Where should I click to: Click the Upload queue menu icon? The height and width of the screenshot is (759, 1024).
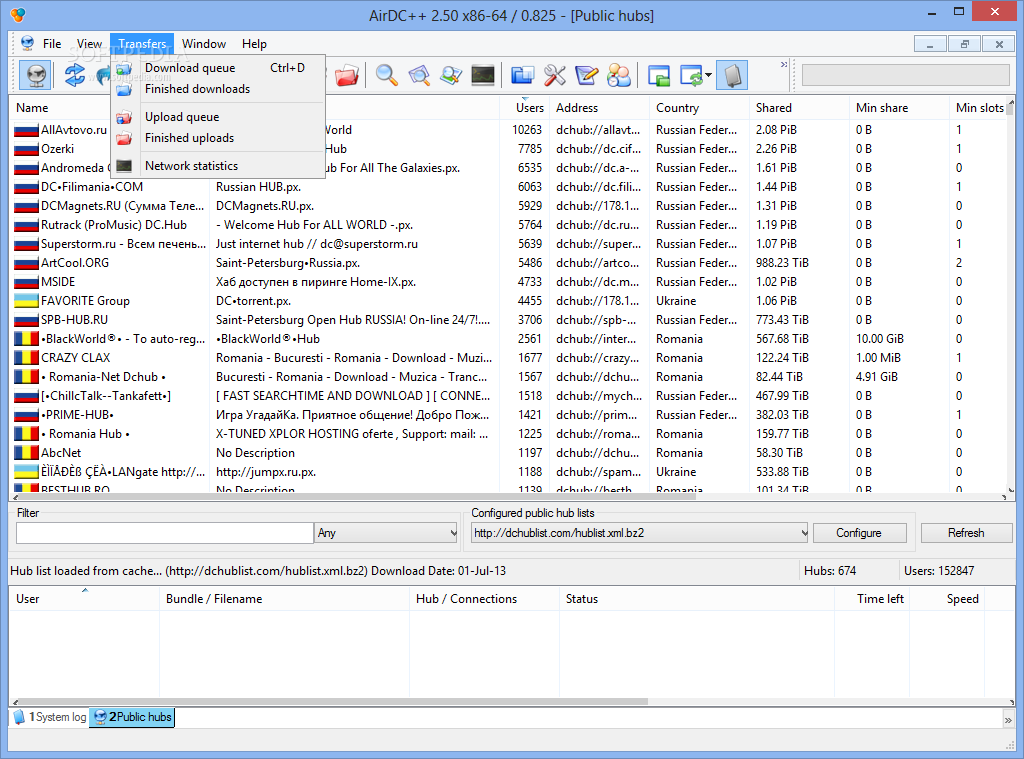(x=124, y=117)
